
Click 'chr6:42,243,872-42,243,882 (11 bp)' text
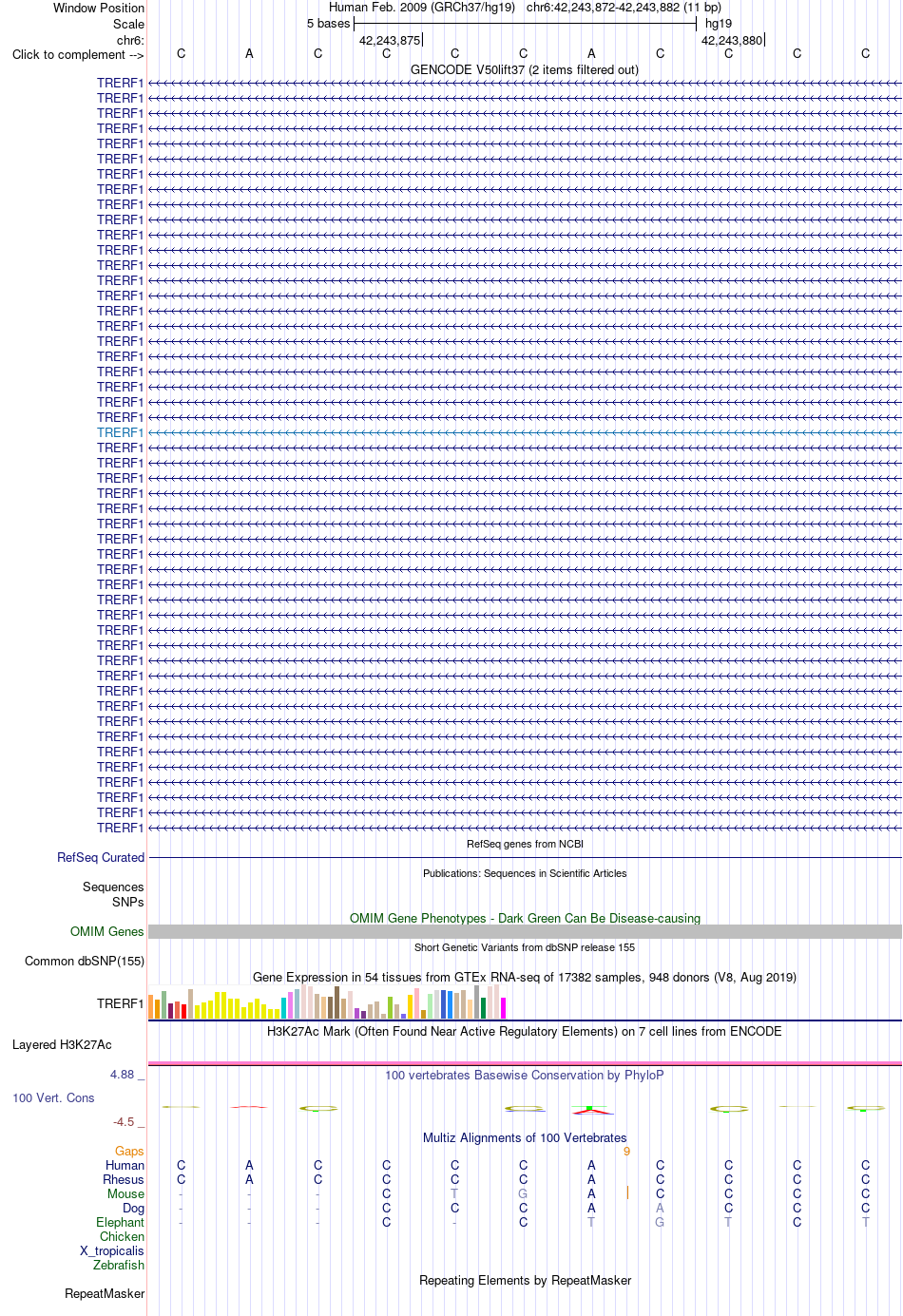[624, 7]
